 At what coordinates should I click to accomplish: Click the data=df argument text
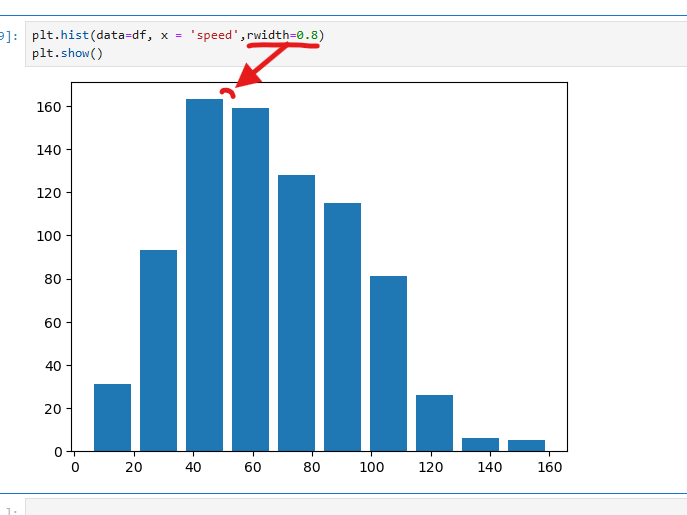click(121, 35)
